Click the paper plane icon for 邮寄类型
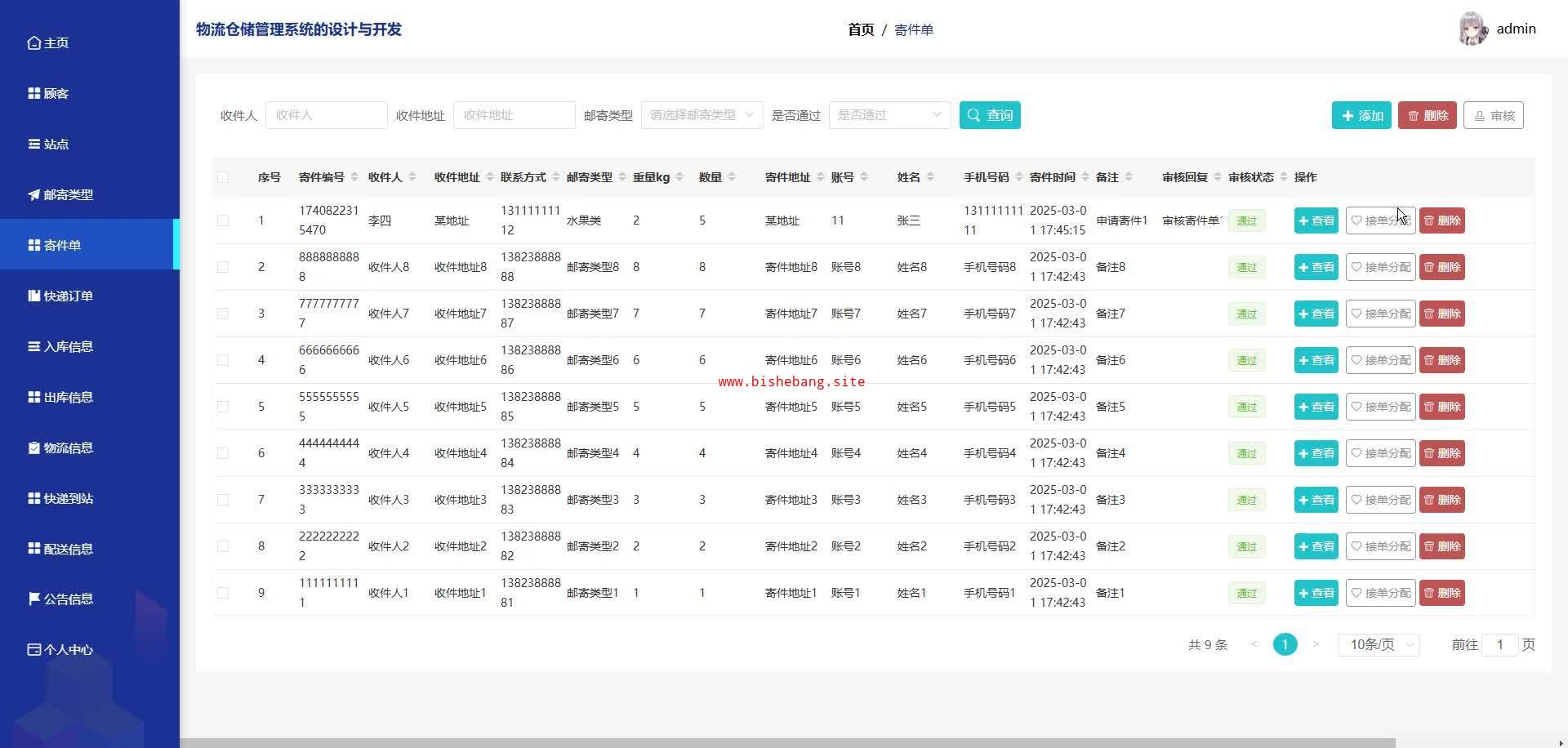This screenshot has width=1568, height=748. (33, 195)
